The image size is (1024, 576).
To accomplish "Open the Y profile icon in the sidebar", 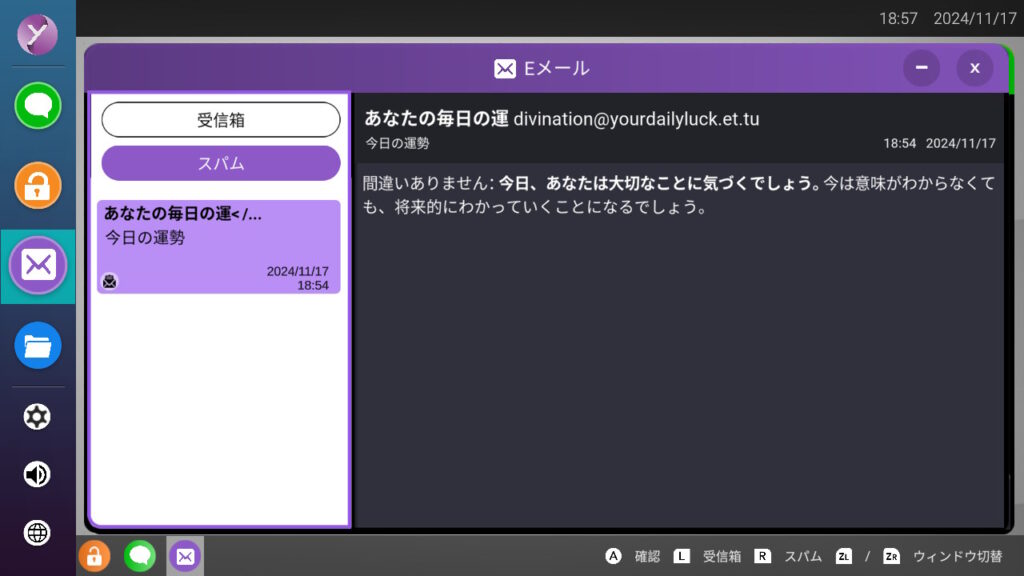I will point(37,34).
